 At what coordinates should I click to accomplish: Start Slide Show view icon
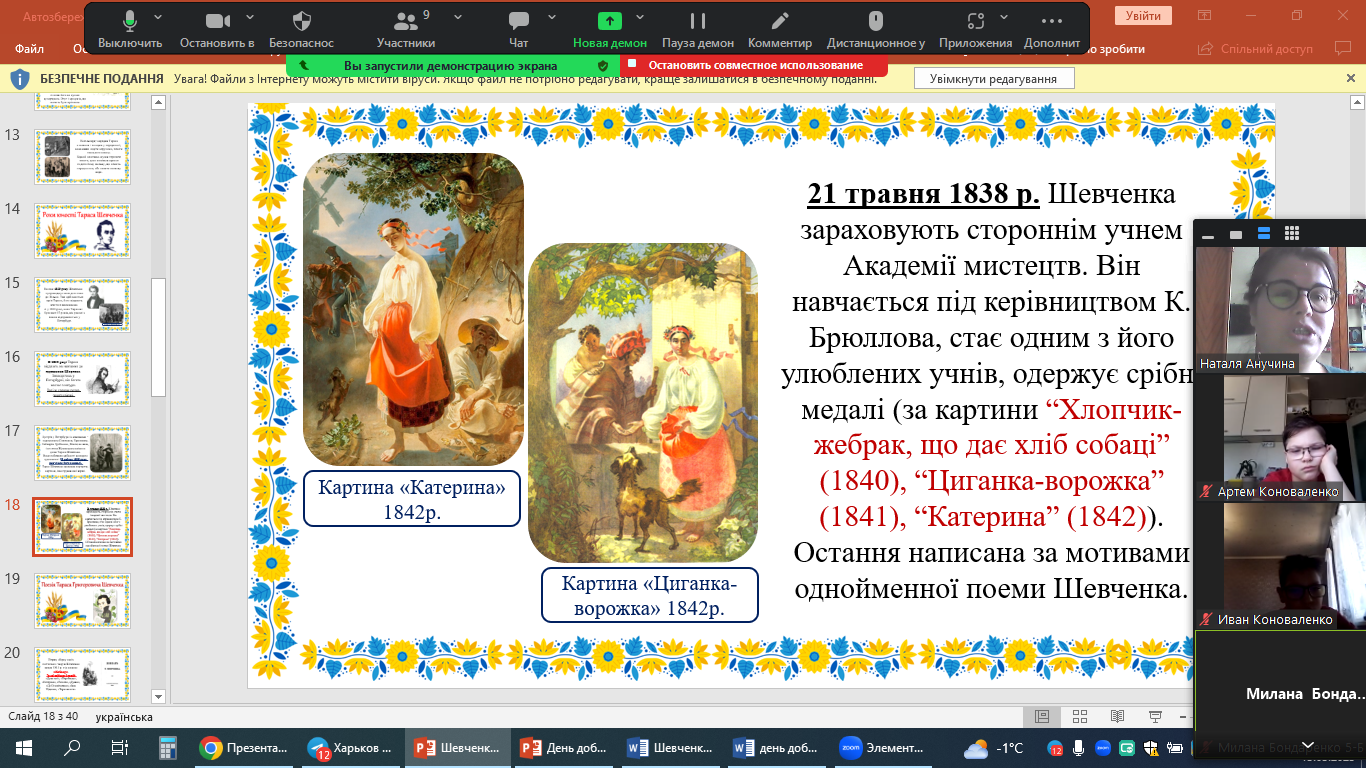tap(1155, 716)
